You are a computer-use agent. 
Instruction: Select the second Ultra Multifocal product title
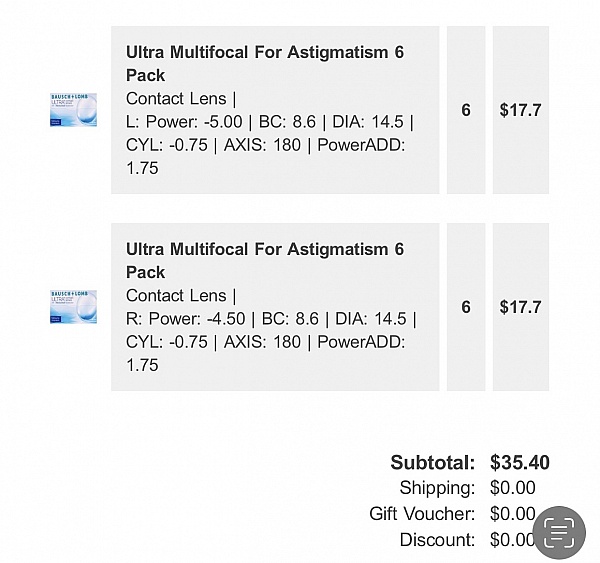point(265,261)
